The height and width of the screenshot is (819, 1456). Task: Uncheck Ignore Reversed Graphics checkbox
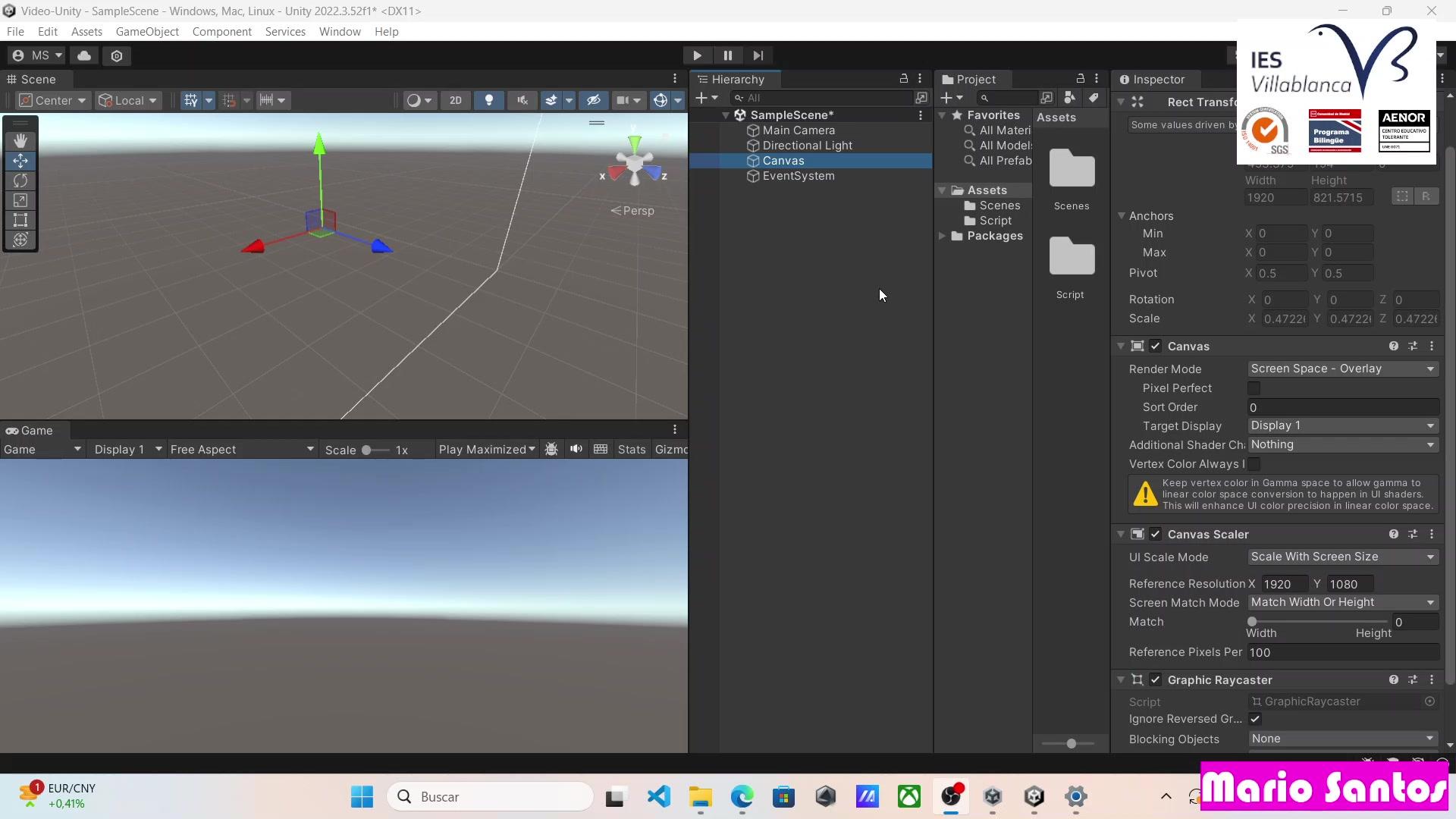[1255, 719]
